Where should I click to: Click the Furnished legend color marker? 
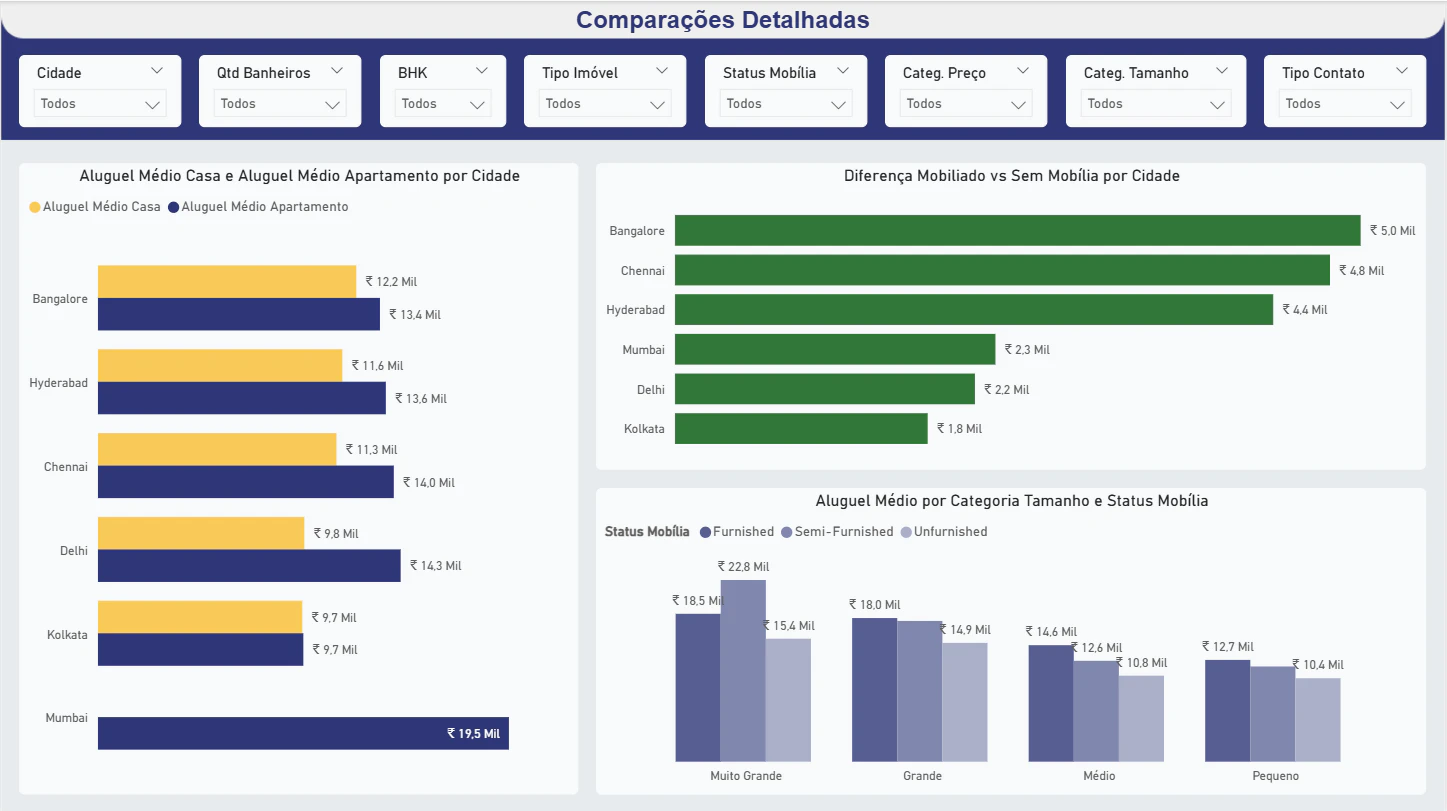coord(705,532)
